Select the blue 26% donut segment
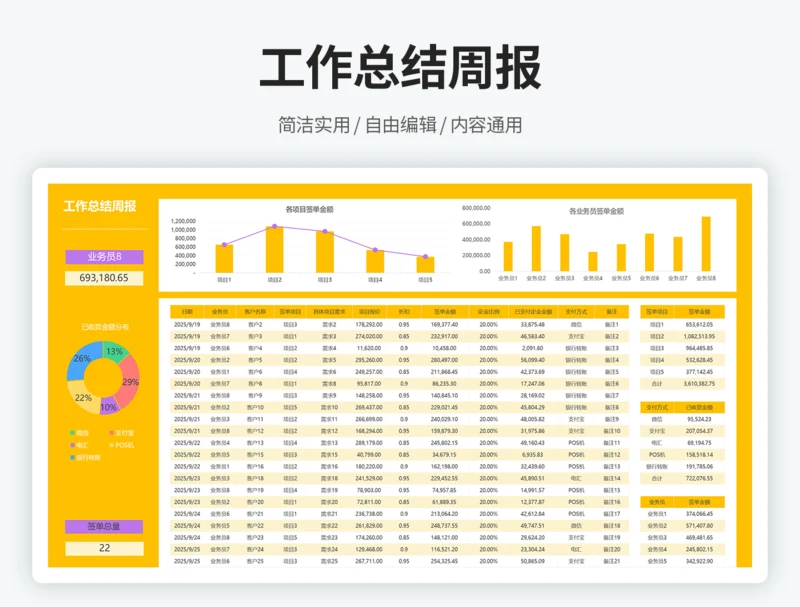 coord(82,360)
